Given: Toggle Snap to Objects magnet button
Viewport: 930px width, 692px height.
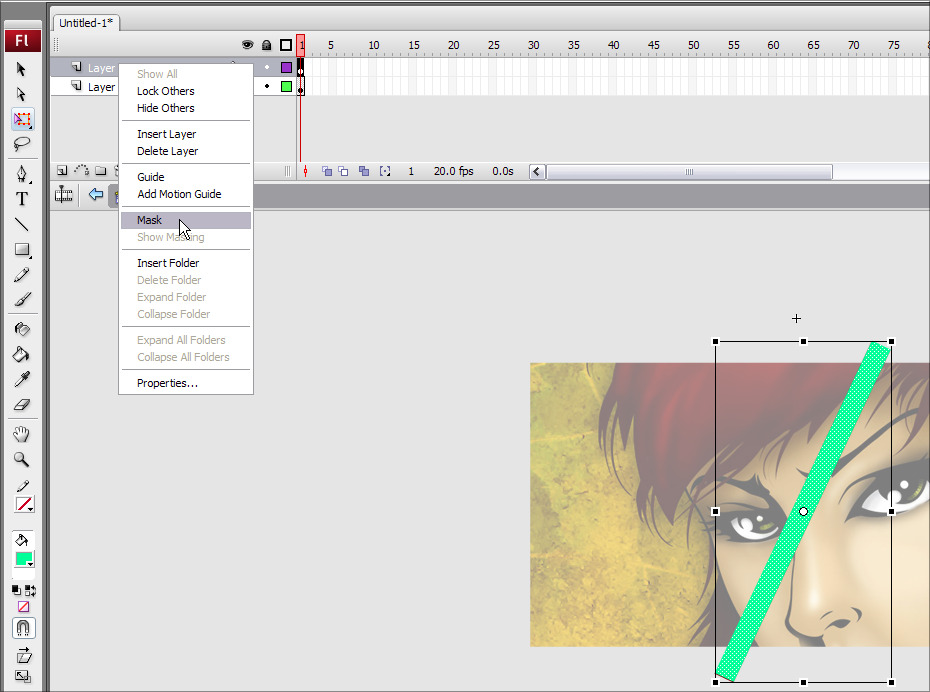Looking at the screenshot, I should click(22, 628).
